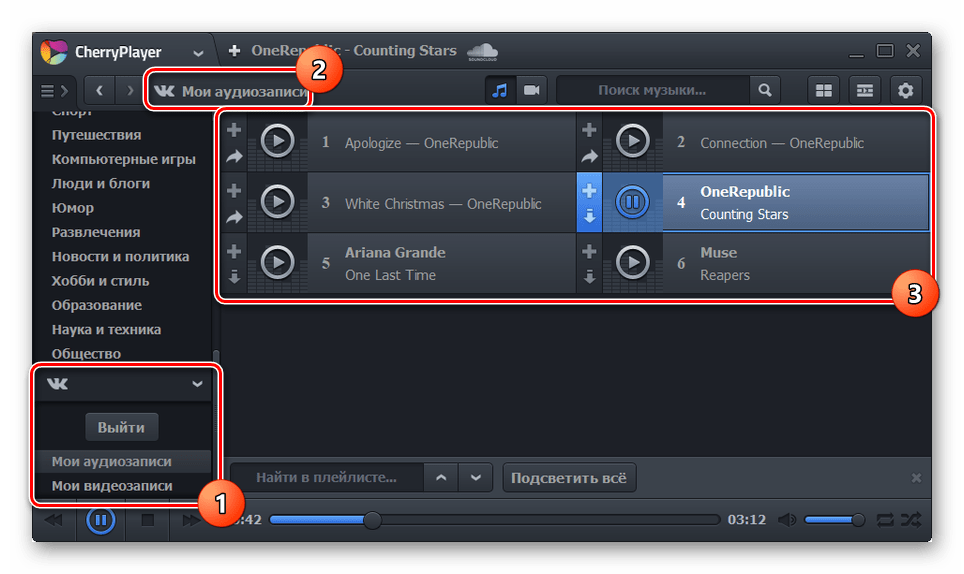The height and width of the screenshot is (574, 964).
Task: Play Apologize — OneRepublic track
Action: coord(277,141)
